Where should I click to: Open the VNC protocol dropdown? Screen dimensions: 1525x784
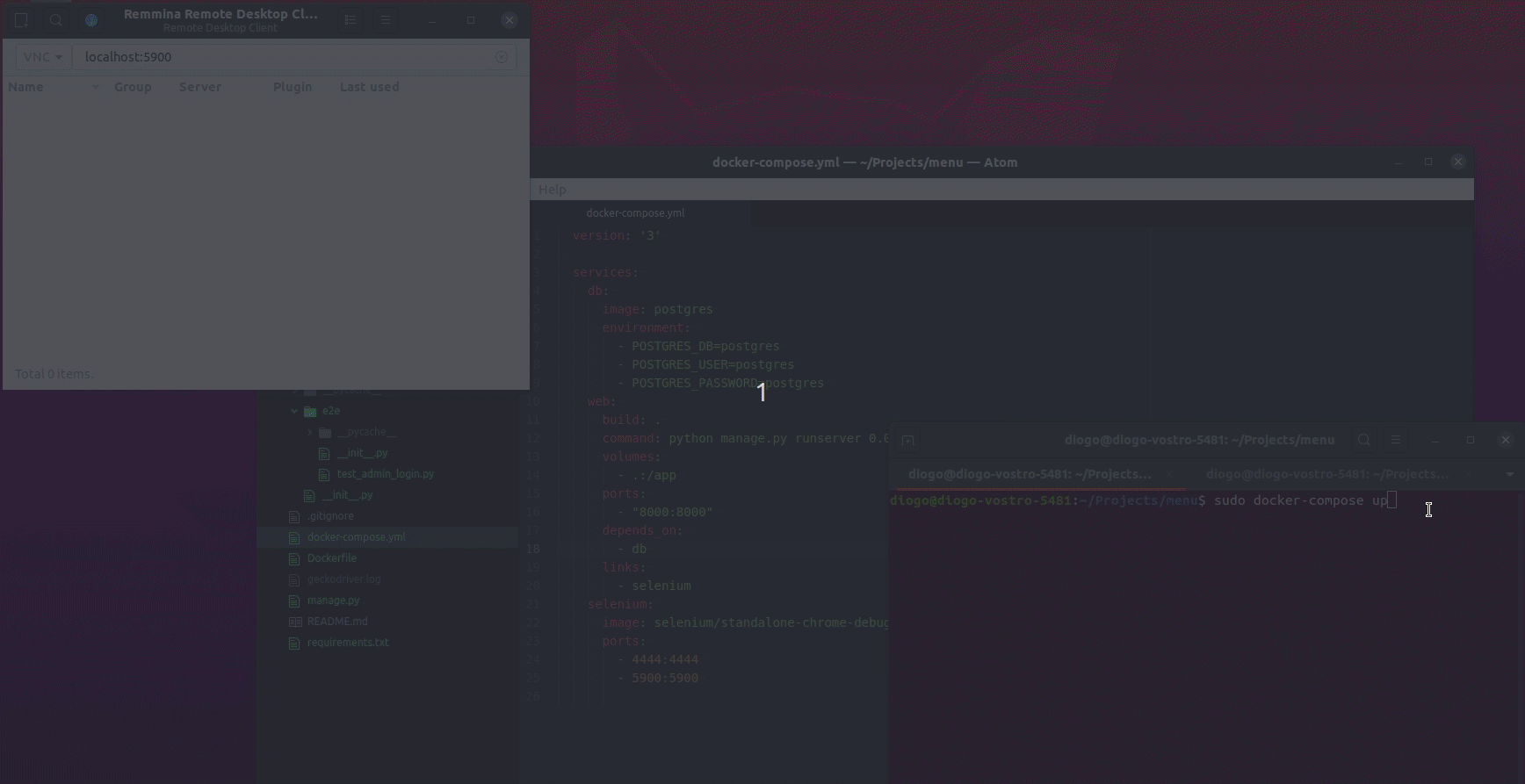coord(43,57)
